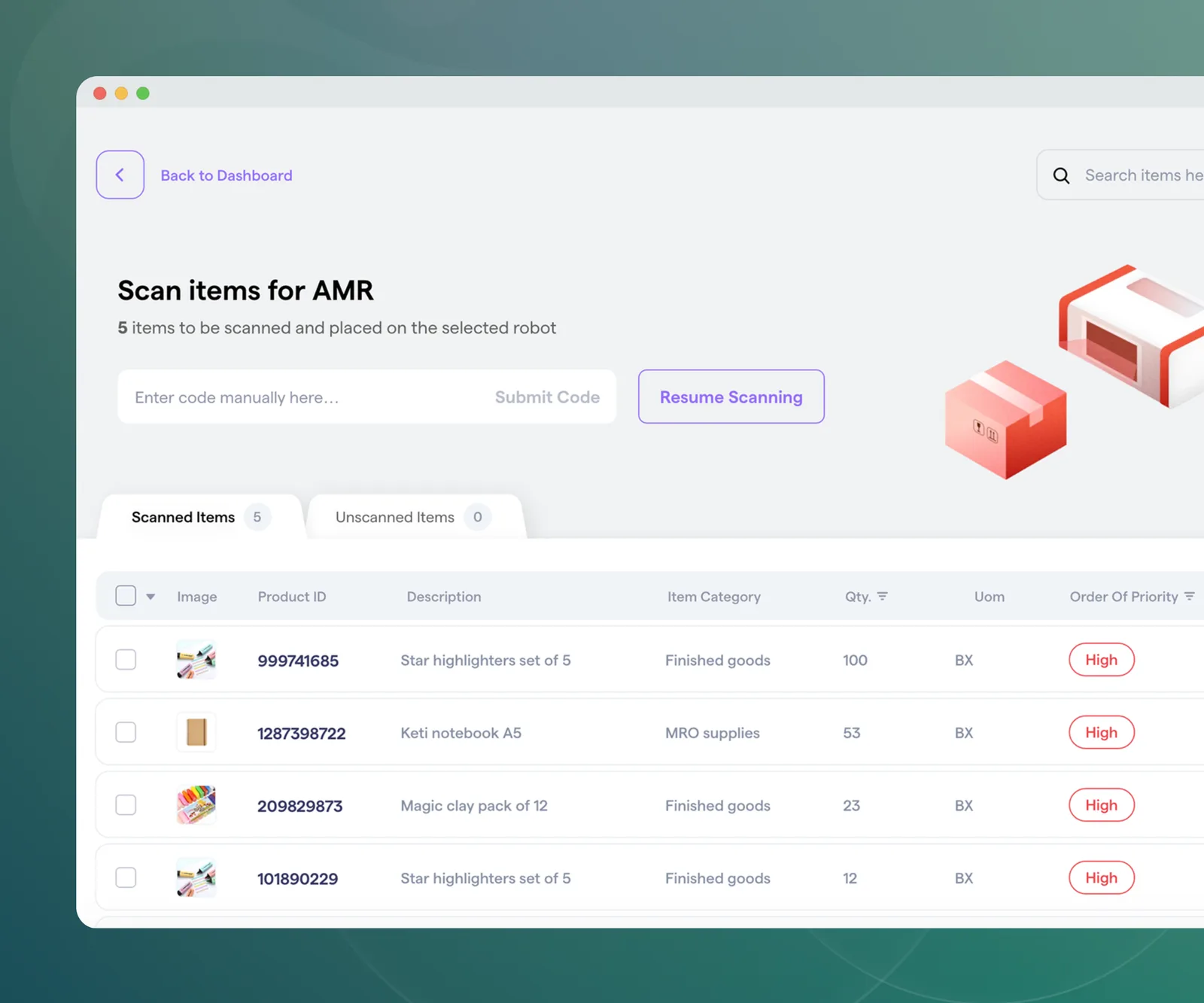Select product ID 1287398722
This screenshot has height=1003, width=1204.
(302, 734)
